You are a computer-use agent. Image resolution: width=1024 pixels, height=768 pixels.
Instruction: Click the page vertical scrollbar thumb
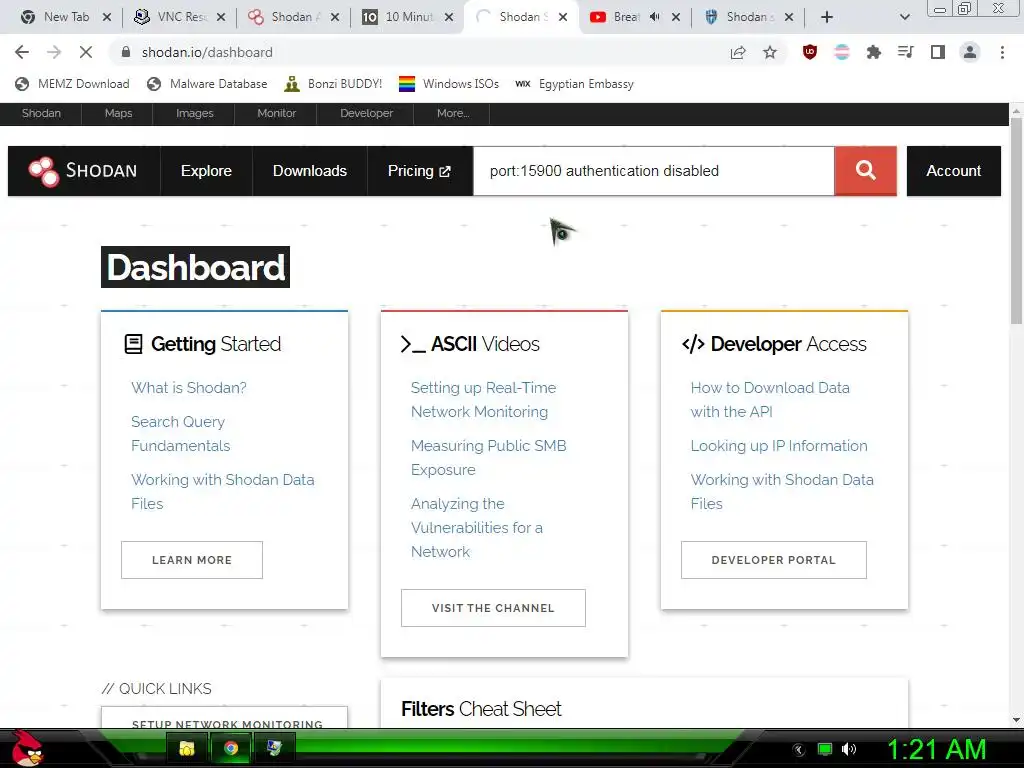pyautogui.click(x=1016, y=222)
